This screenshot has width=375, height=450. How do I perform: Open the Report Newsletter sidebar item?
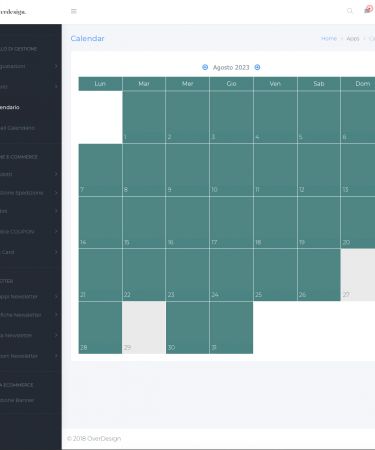tap(19, 356)
